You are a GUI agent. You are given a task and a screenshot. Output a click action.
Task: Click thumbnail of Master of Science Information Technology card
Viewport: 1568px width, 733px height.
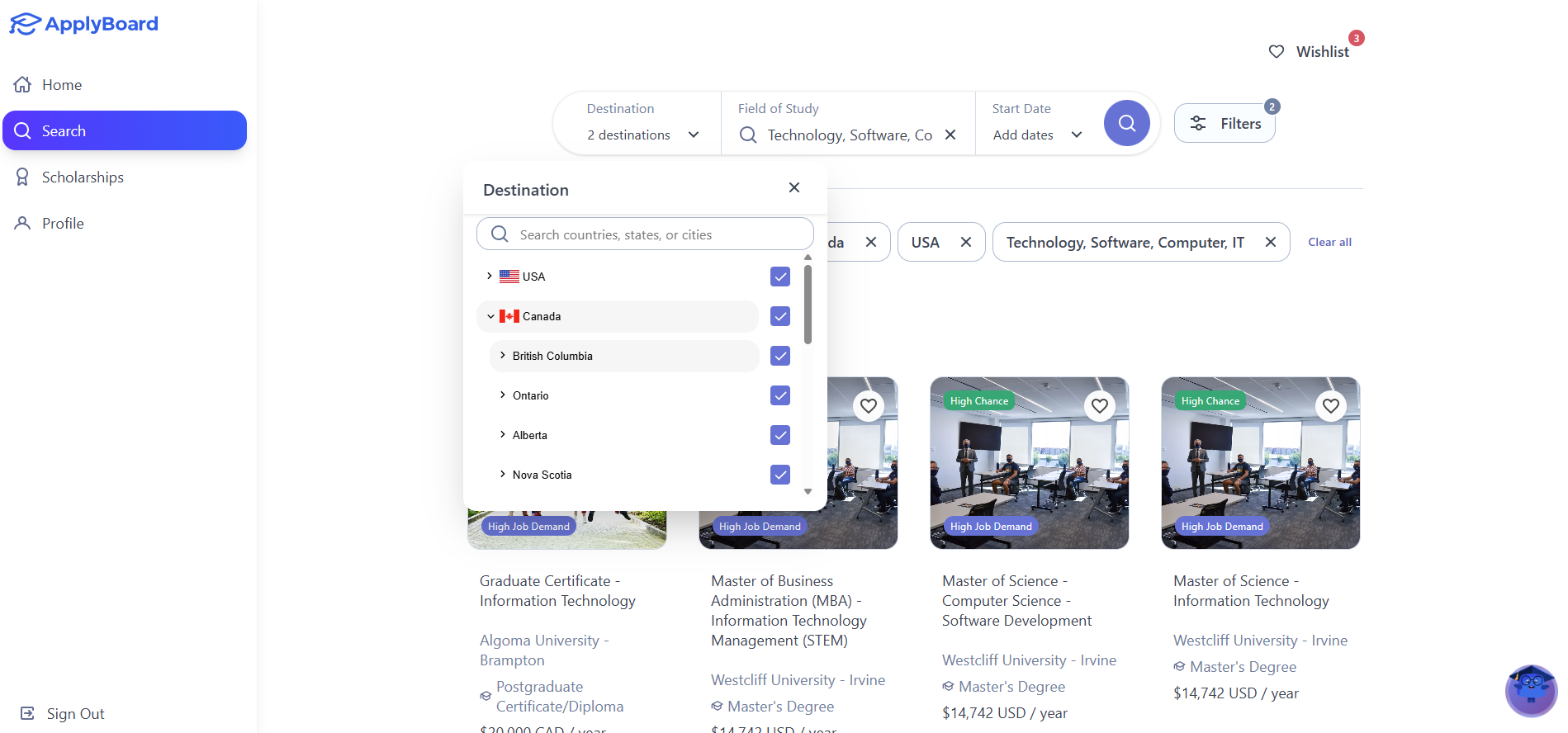1261,463
